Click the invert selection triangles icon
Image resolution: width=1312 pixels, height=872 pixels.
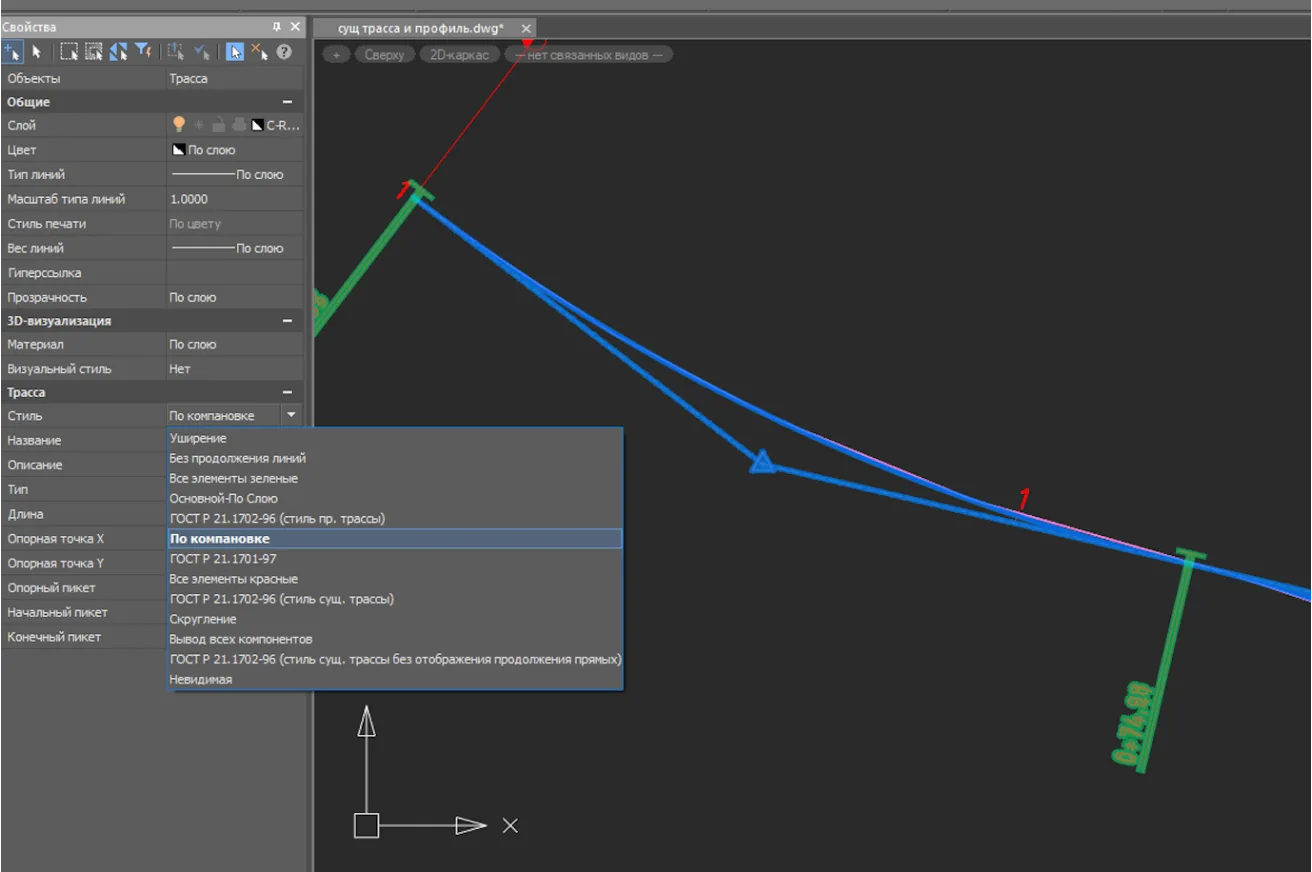[x=118, y=52]
